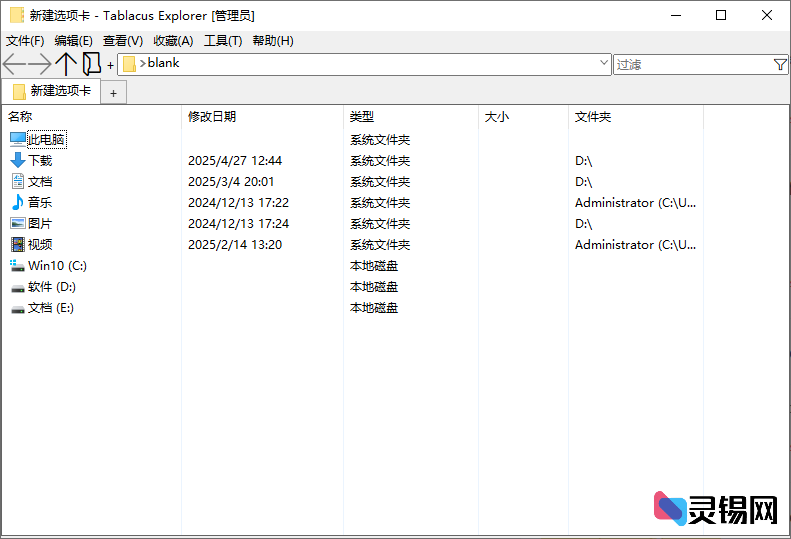This screenshot has height=539, width=791.
Task: Select the 文档 (E:) drive icon
Action: click(x=18, y=309)
